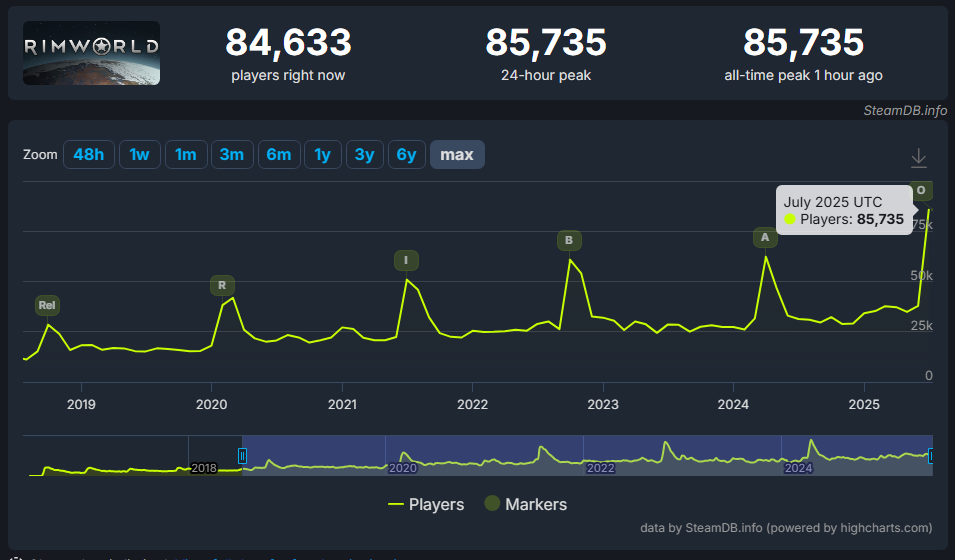955x560 pixels.
Task: Click the shaded navigator selection area
Action: [587, 455]
